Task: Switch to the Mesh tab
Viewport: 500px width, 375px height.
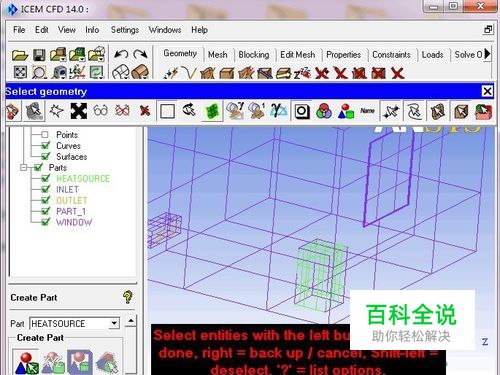Action: coord(218,55)
